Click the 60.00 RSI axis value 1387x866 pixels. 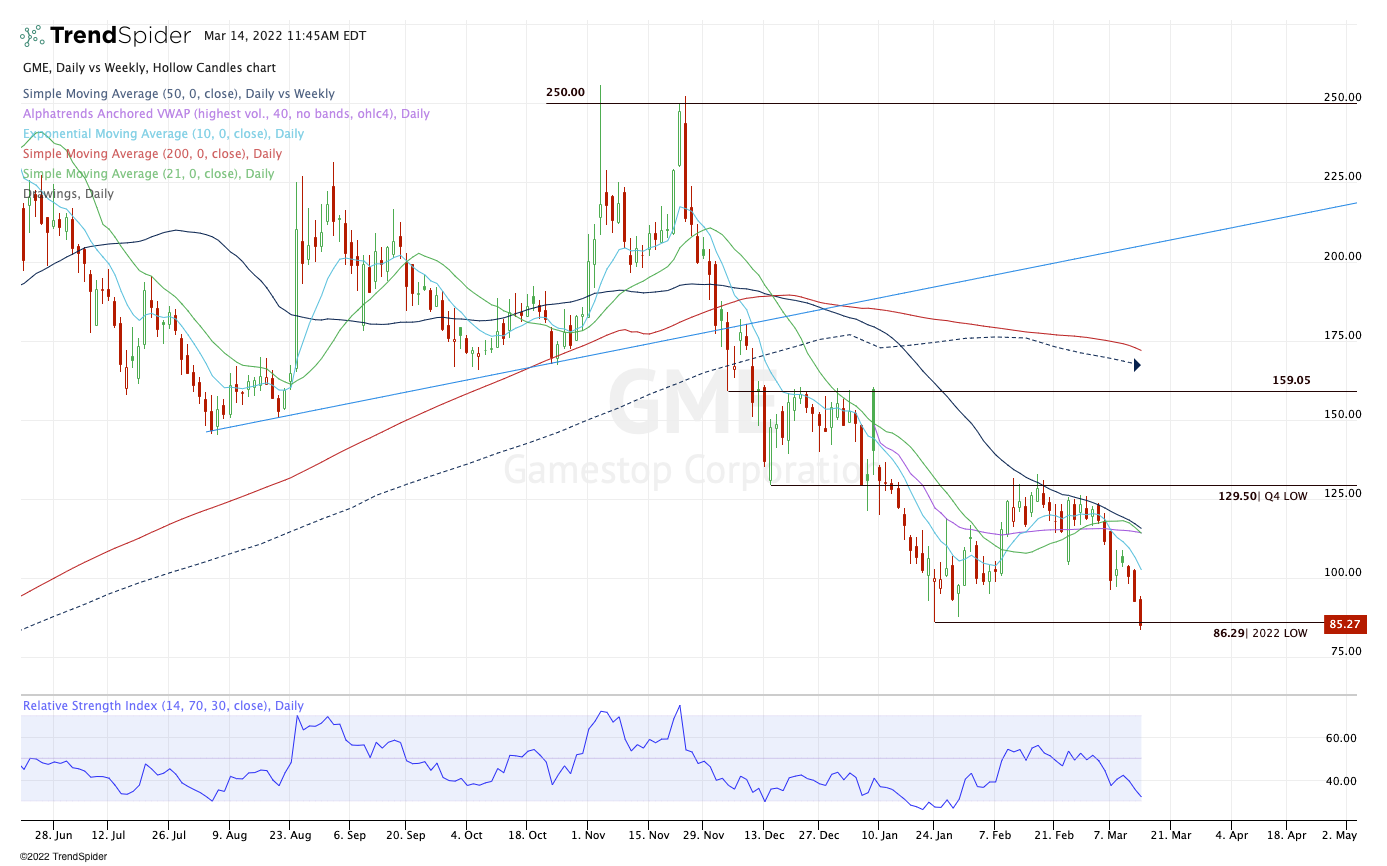click(x=1339, y=738)
